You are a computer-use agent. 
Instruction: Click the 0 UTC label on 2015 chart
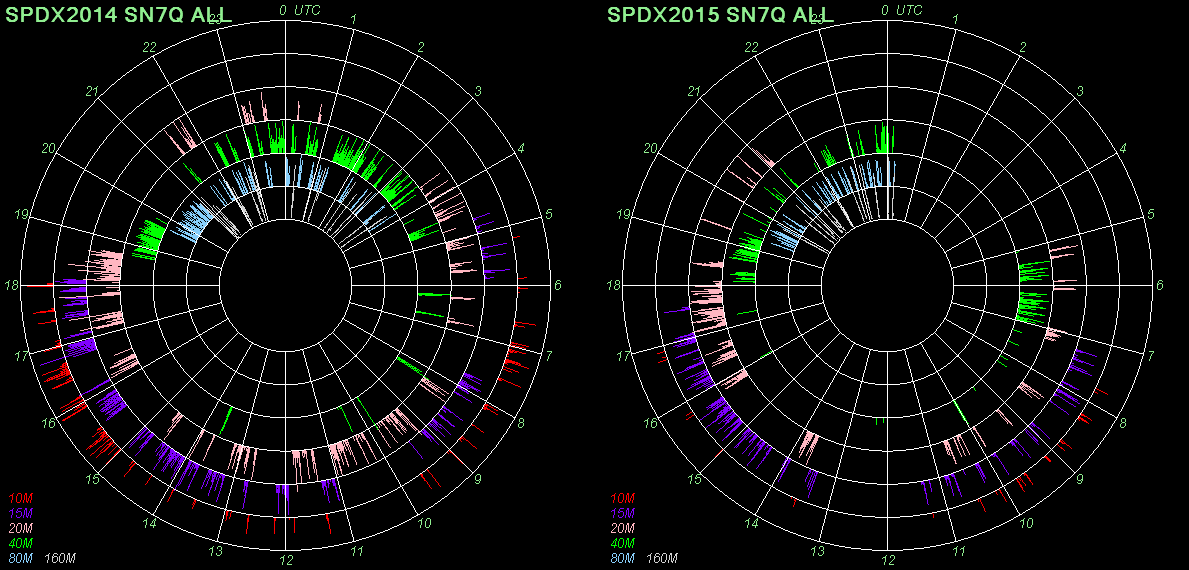point(901,10)
